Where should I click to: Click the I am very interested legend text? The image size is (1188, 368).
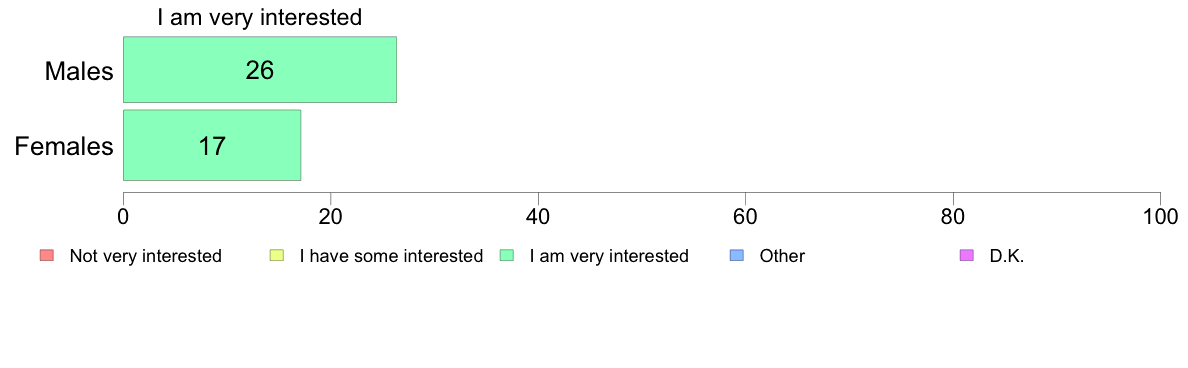[609, 256]
